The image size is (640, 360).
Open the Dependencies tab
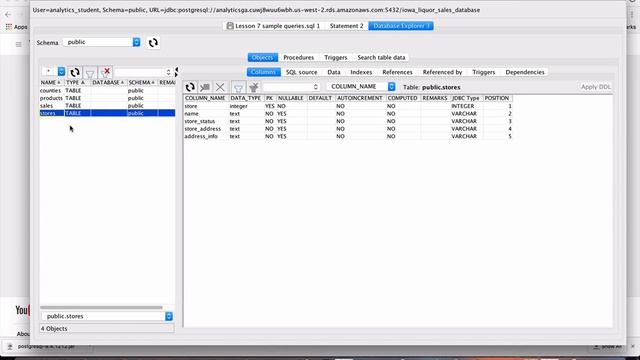[525, 72]
